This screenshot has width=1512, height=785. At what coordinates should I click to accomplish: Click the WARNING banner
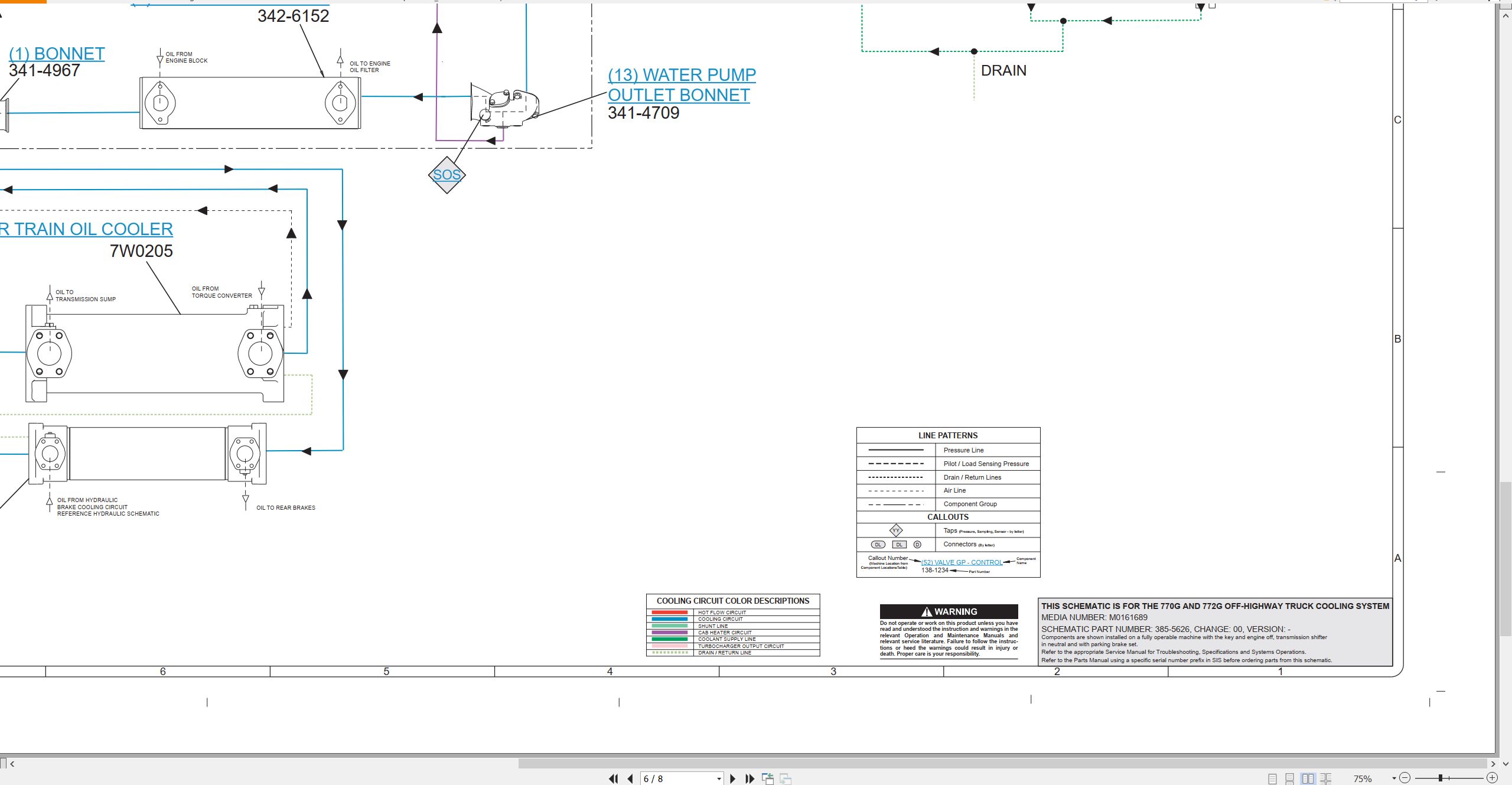(x=949, y=611)
